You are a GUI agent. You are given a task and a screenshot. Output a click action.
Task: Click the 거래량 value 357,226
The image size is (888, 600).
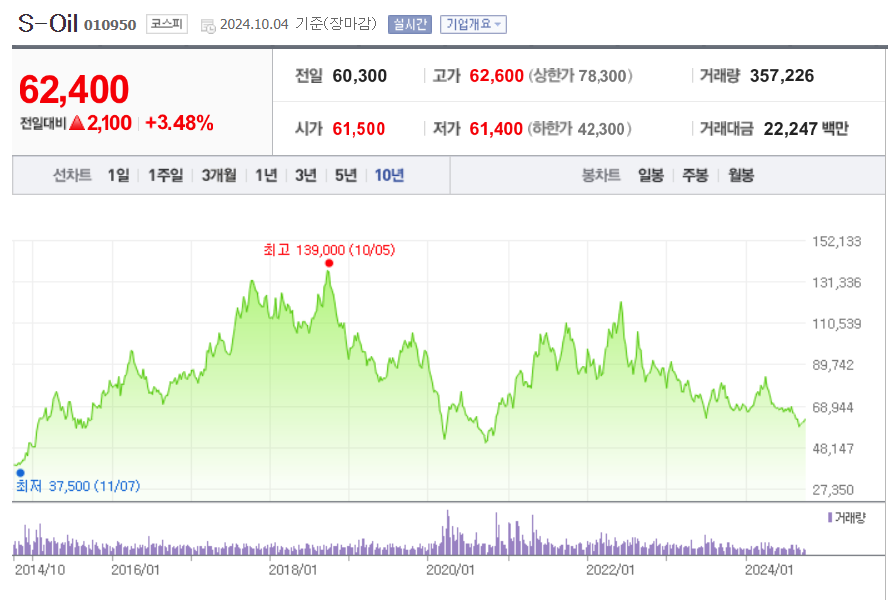pos(782,76)
